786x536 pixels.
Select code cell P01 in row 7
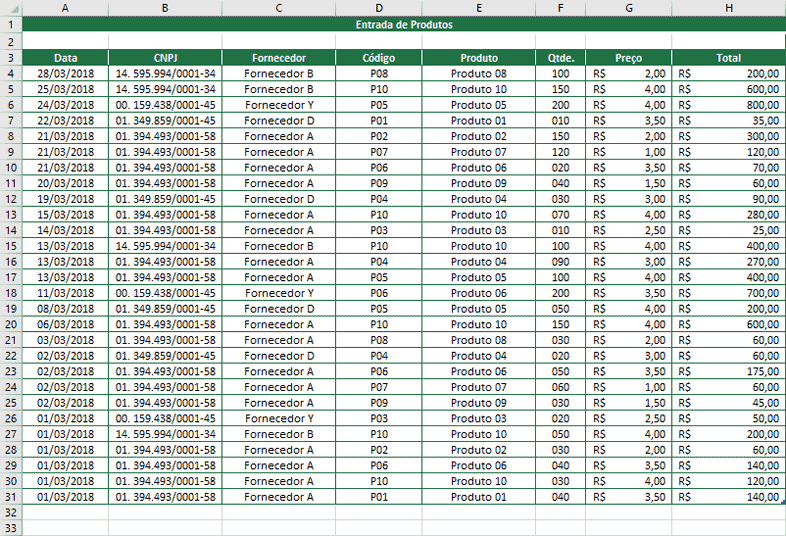point(378,120)
